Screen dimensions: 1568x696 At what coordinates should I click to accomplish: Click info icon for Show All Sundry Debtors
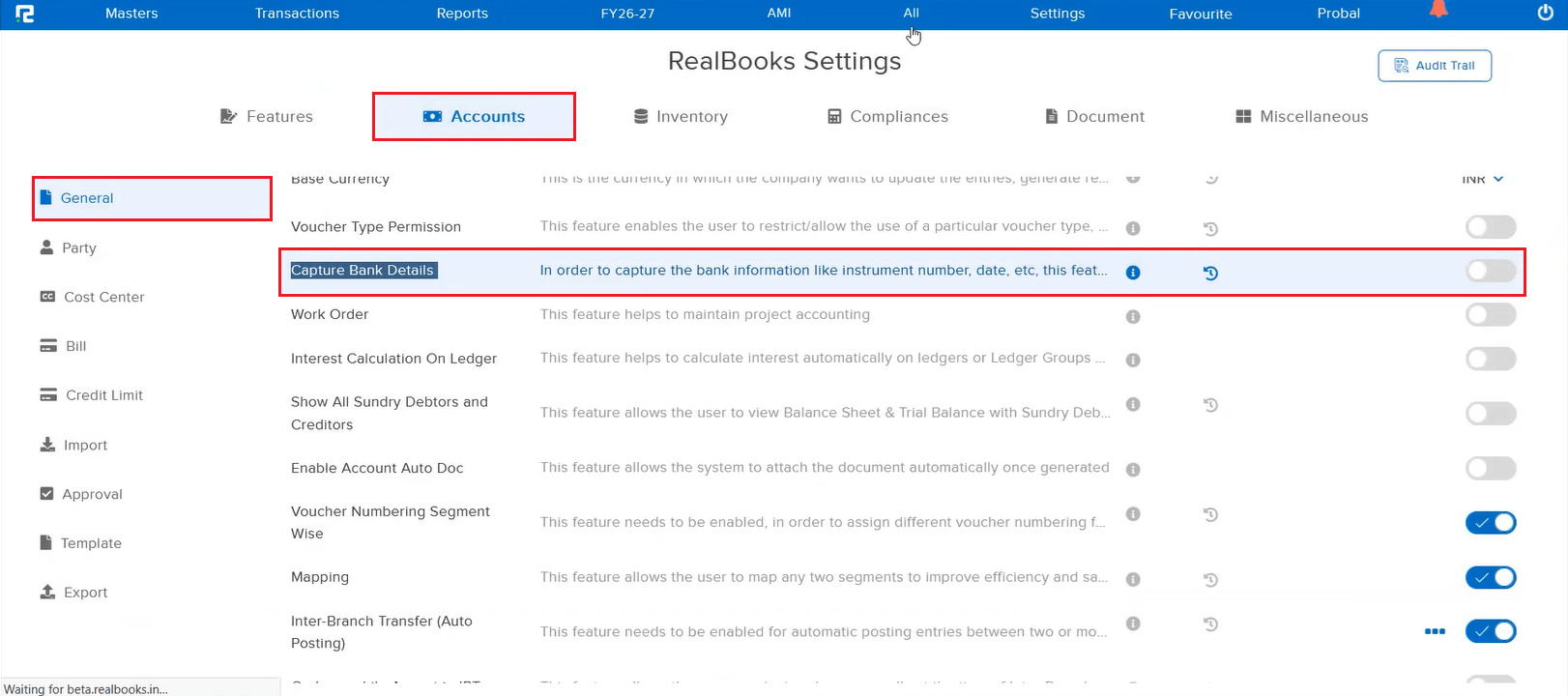coord(1133,404)
